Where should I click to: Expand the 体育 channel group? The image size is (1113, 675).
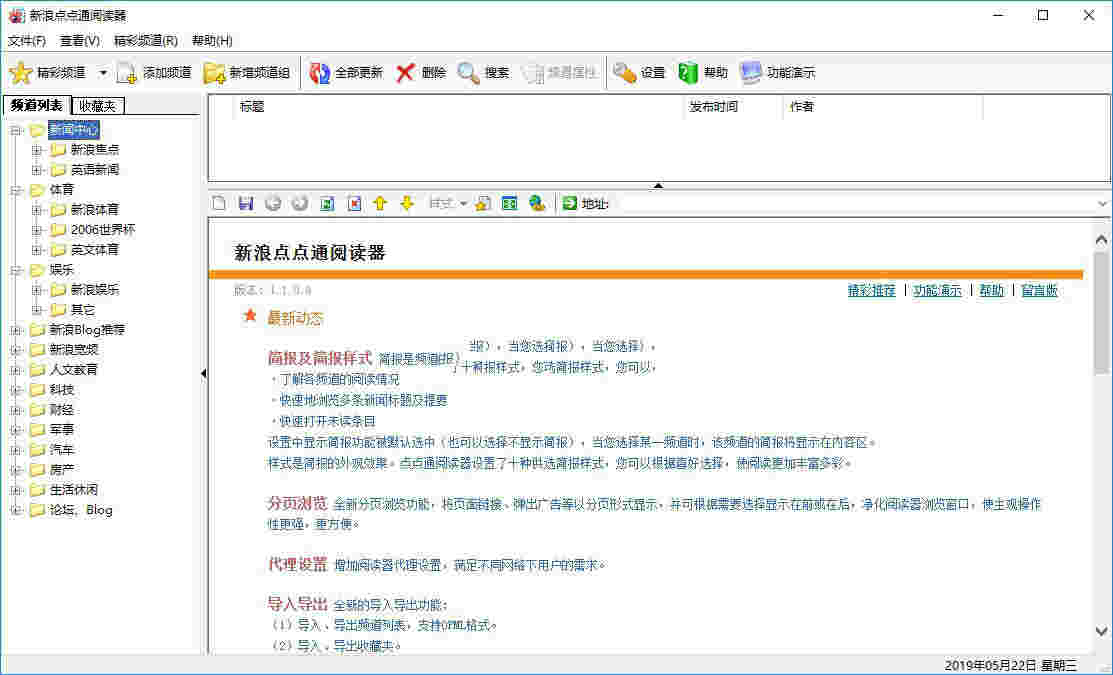point(17,189)
